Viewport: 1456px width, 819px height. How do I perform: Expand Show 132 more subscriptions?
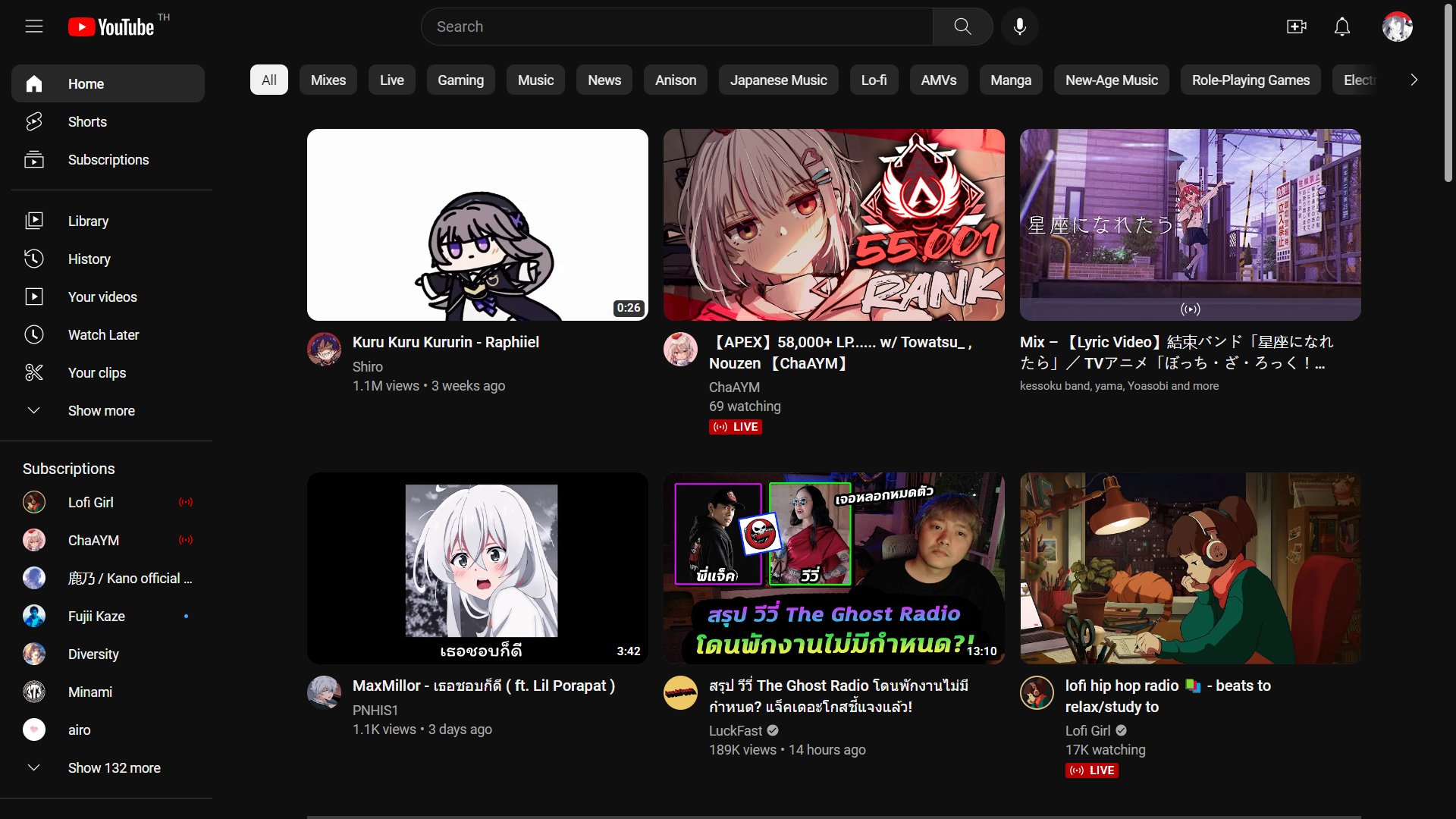[114, 767]
